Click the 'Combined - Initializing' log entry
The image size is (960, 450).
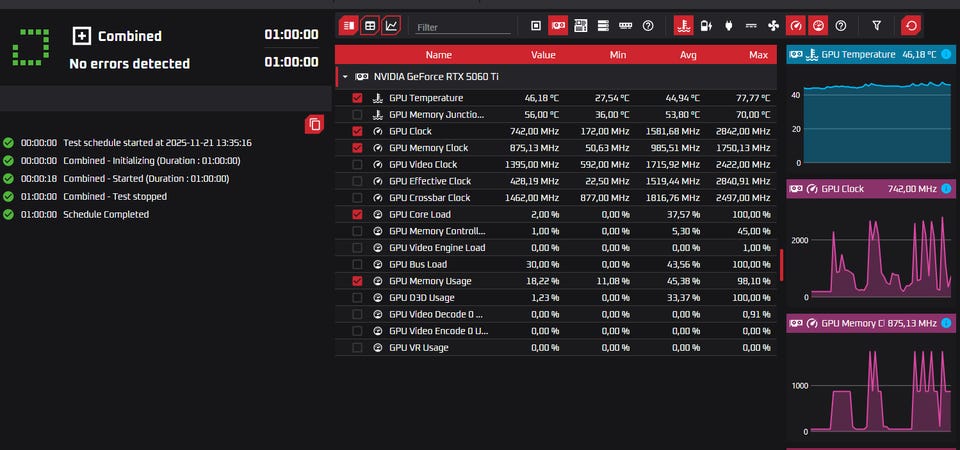point(152,160)
